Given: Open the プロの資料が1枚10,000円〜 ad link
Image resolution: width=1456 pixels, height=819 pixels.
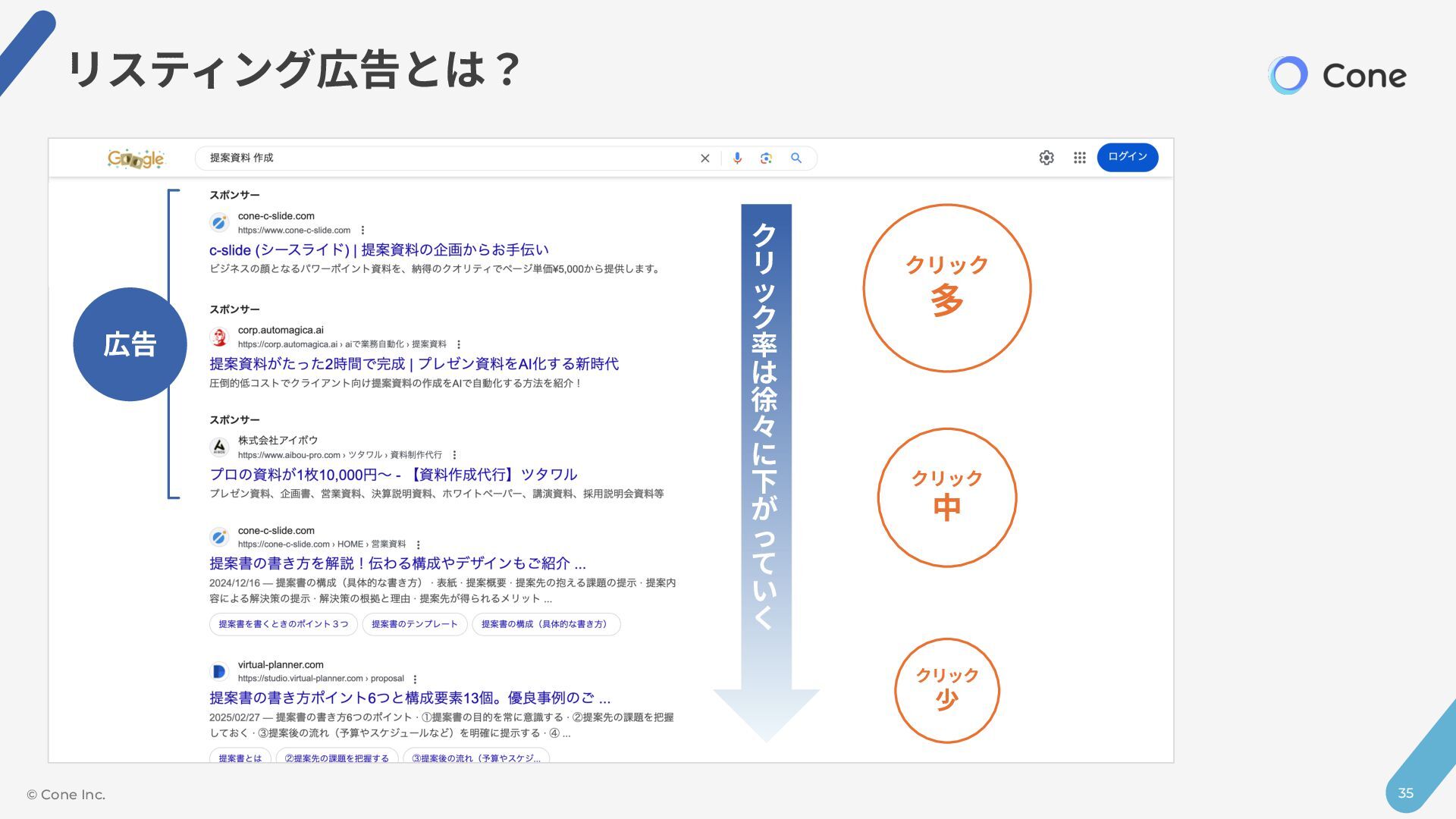Looking at the screenshot, I should [x=393, y=475].
